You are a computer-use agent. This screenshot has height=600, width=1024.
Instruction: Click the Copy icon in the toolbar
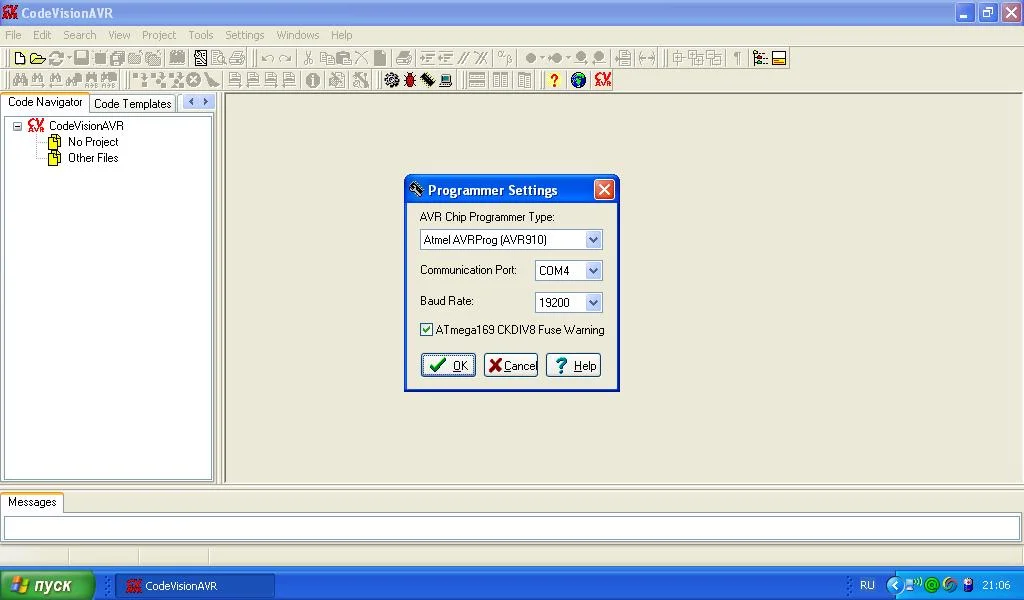pyautogui.click(x=327, y=59)
